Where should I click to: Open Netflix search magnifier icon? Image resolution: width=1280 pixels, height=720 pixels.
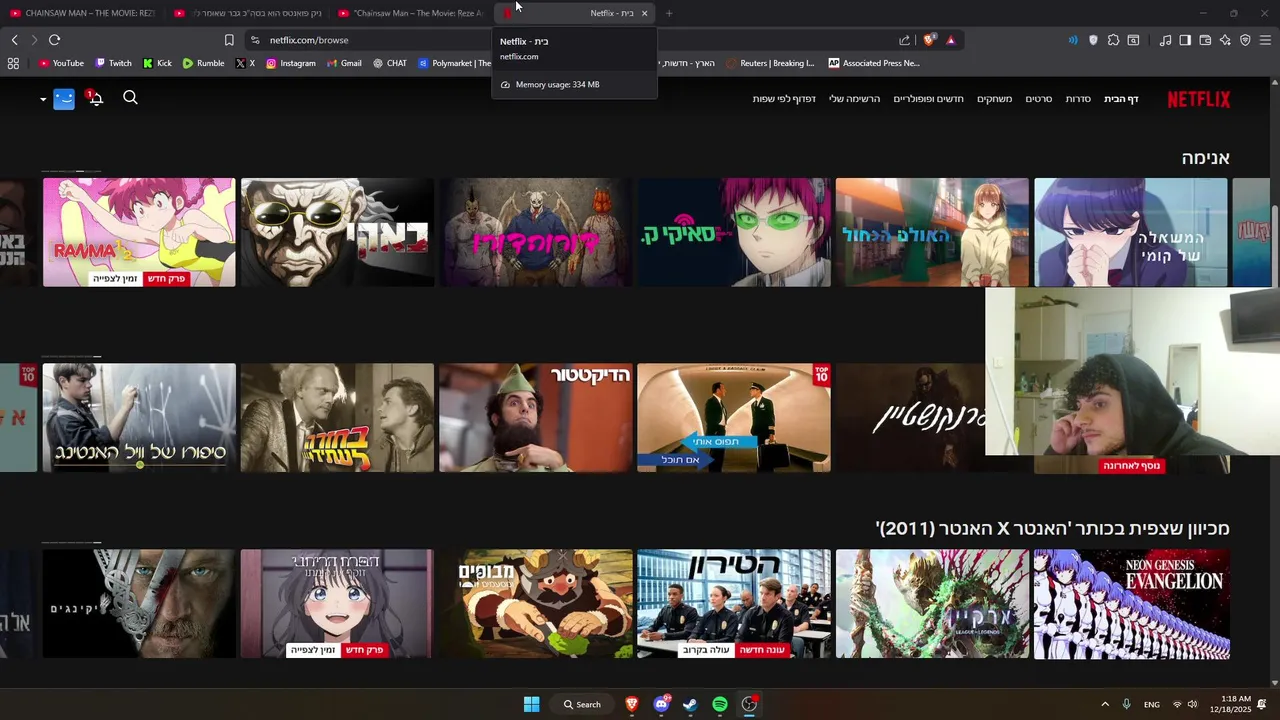(x=130, y=98)
